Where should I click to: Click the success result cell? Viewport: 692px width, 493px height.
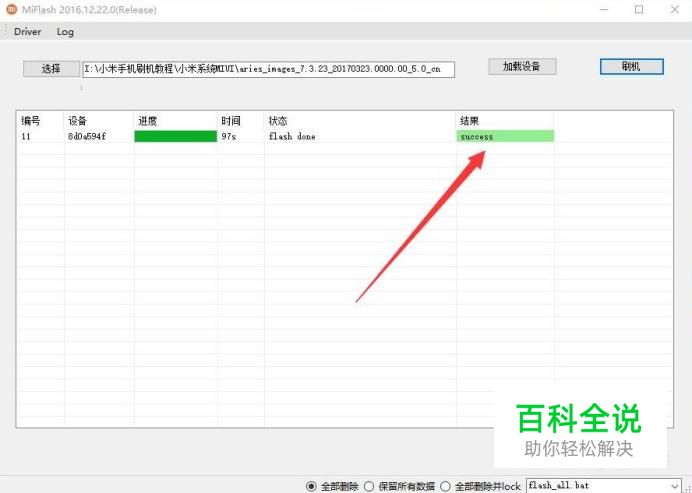(x=505, y=136)
